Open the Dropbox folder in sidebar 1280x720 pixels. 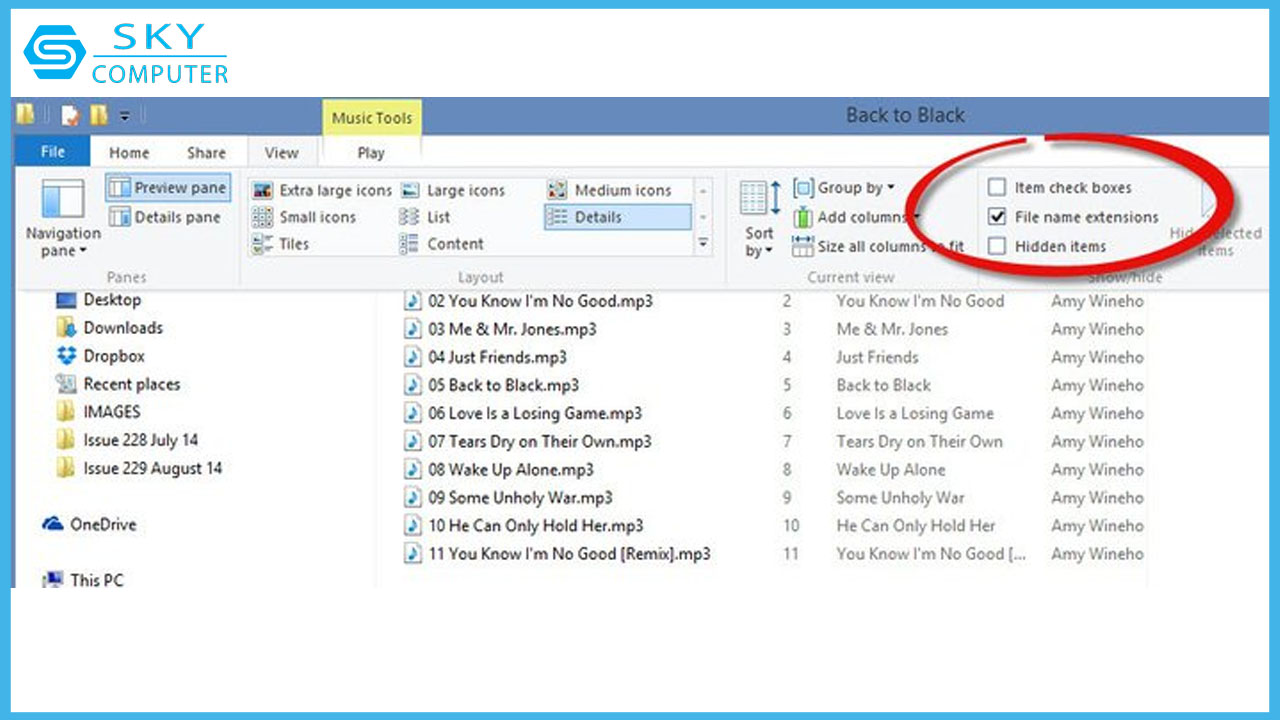coord(113,356)
